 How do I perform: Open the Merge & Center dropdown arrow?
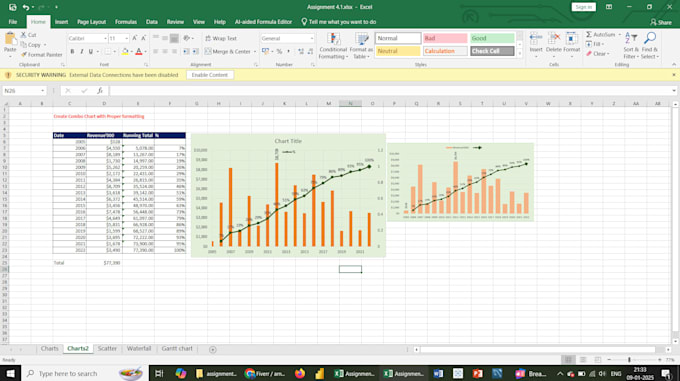tap(255, 52)
